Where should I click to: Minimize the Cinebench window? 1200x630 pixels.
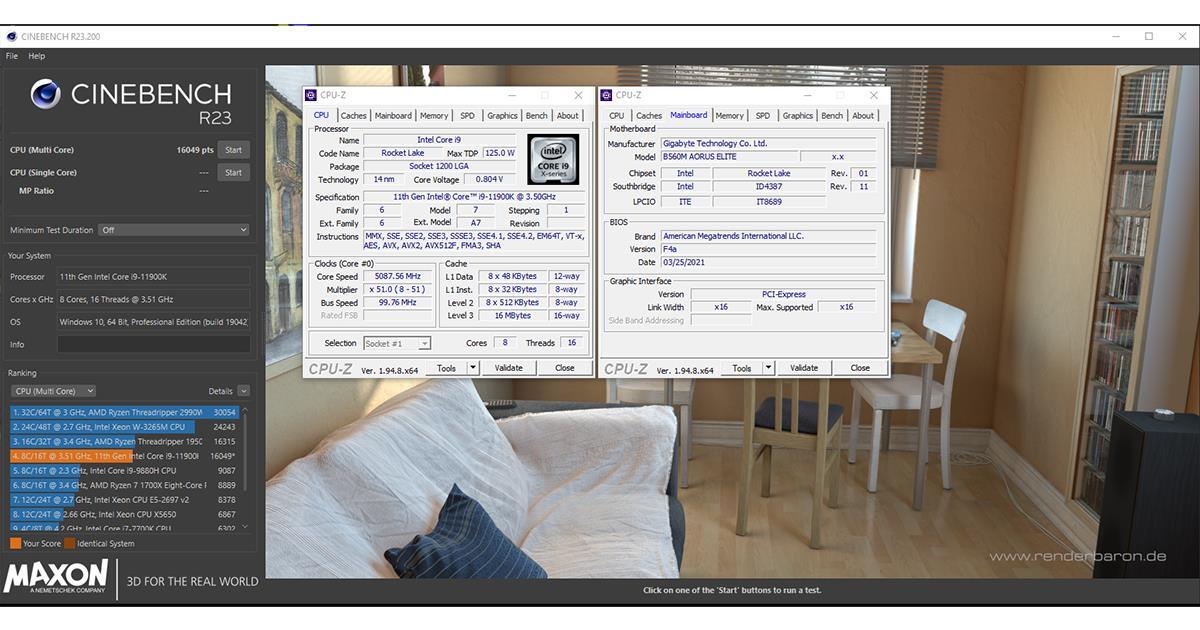1117,37
